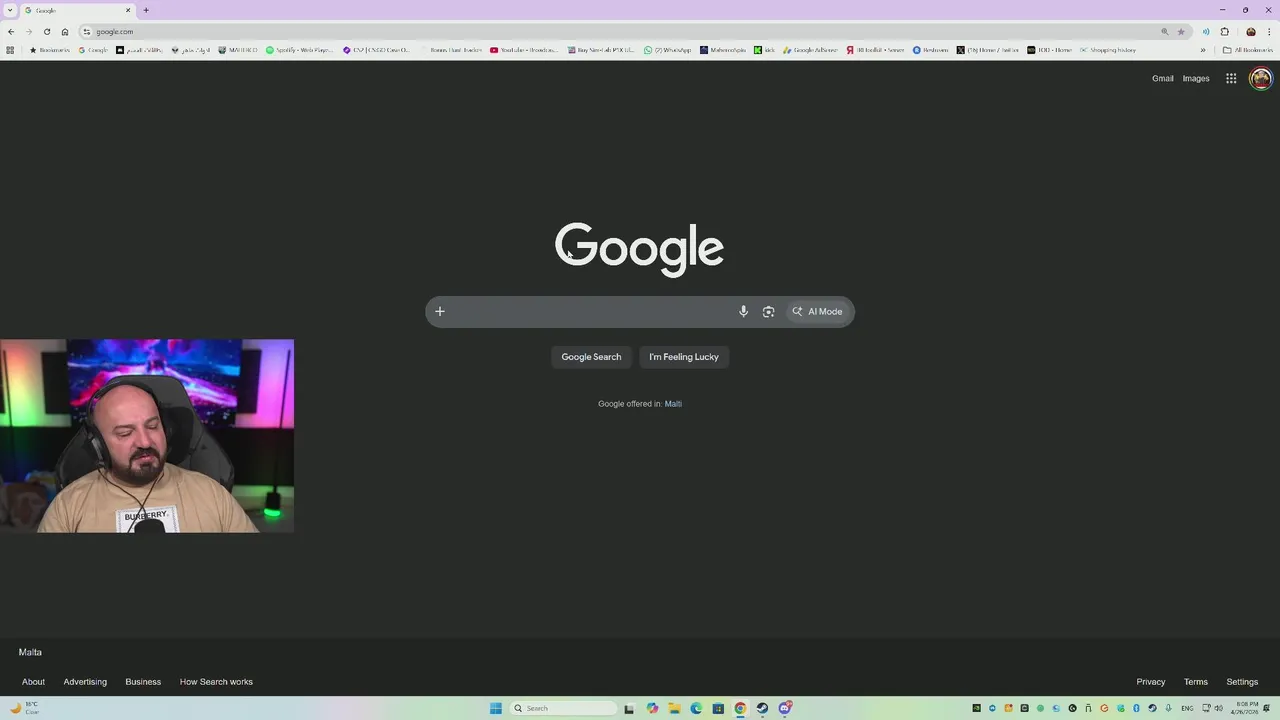The width and height of the screenshot is (1280, 720).
Task: Open the Settings footer menu
Action: pyautogui.click(x=1242, y=682)
